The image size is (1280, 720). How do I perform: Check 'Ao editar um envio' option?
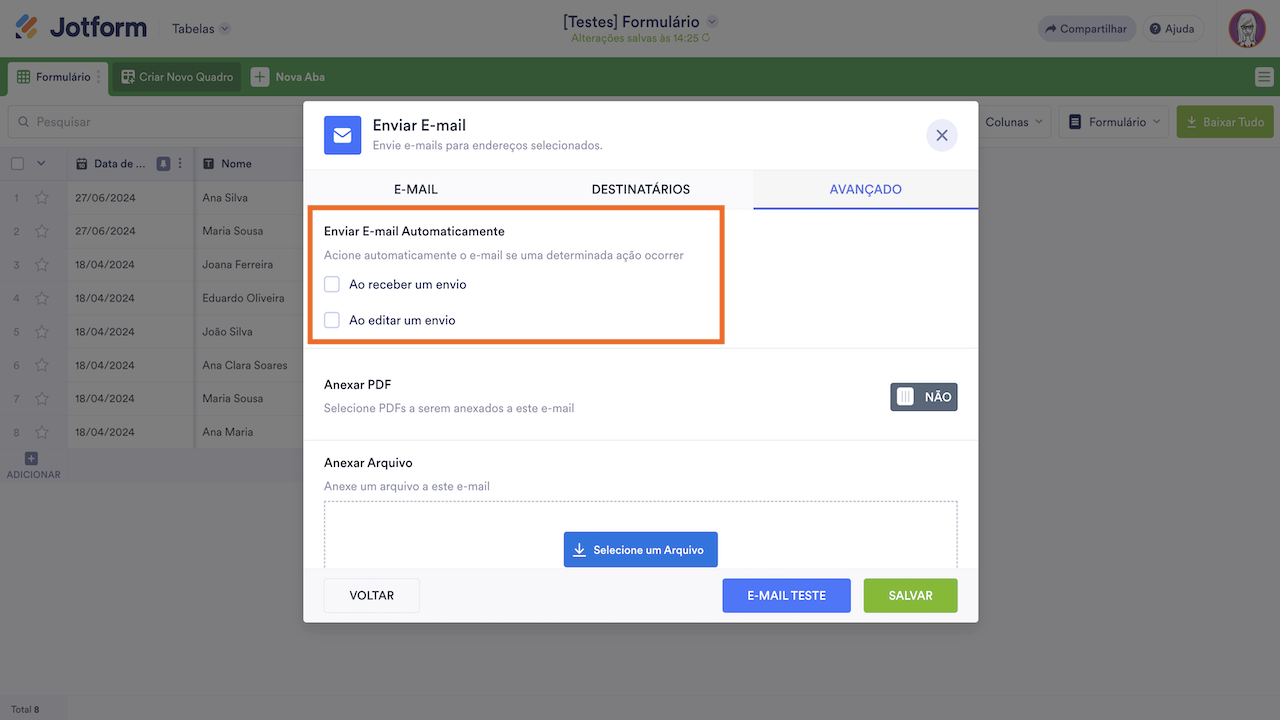point(332,320)
